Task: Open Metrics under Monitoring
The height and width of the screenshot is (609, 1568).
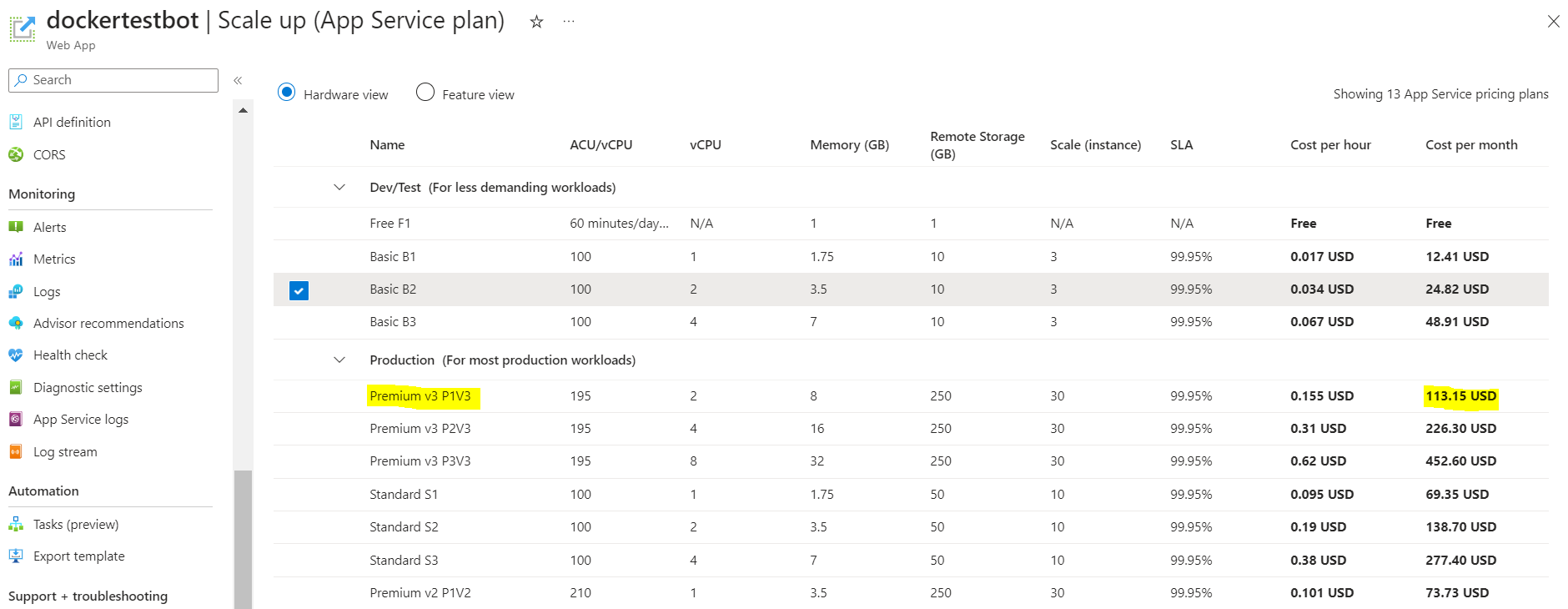Action: (54, 259)
